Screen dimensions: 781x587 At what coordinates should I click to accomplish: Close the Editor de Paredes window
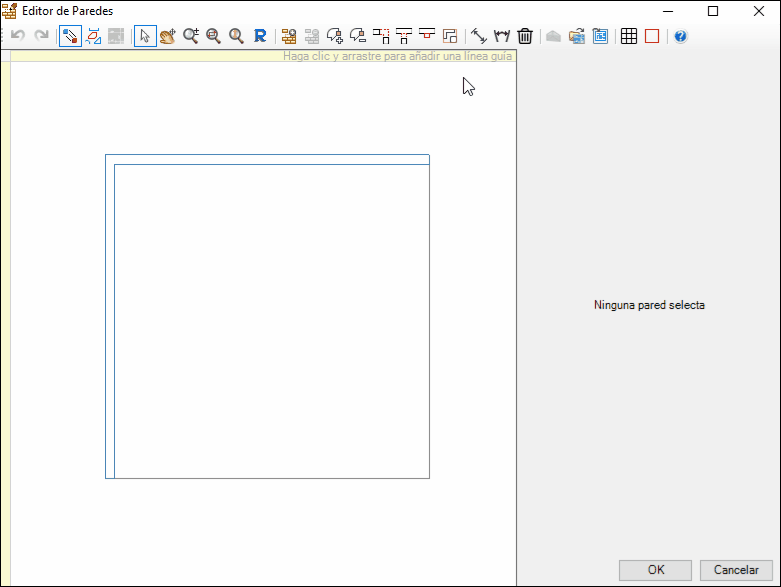tap(758, 11)
